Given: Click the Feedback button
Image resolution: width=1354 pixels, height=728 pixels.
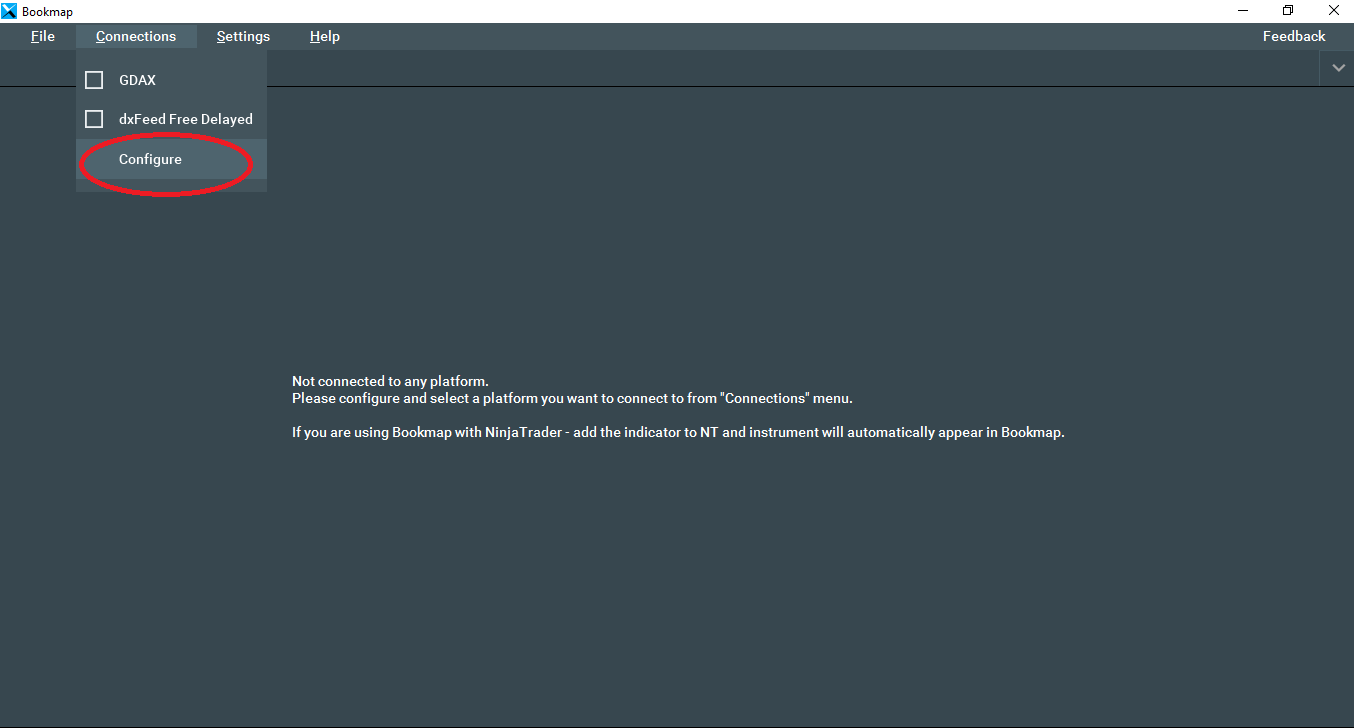Looking at the screenshot, I should 1293,37.
